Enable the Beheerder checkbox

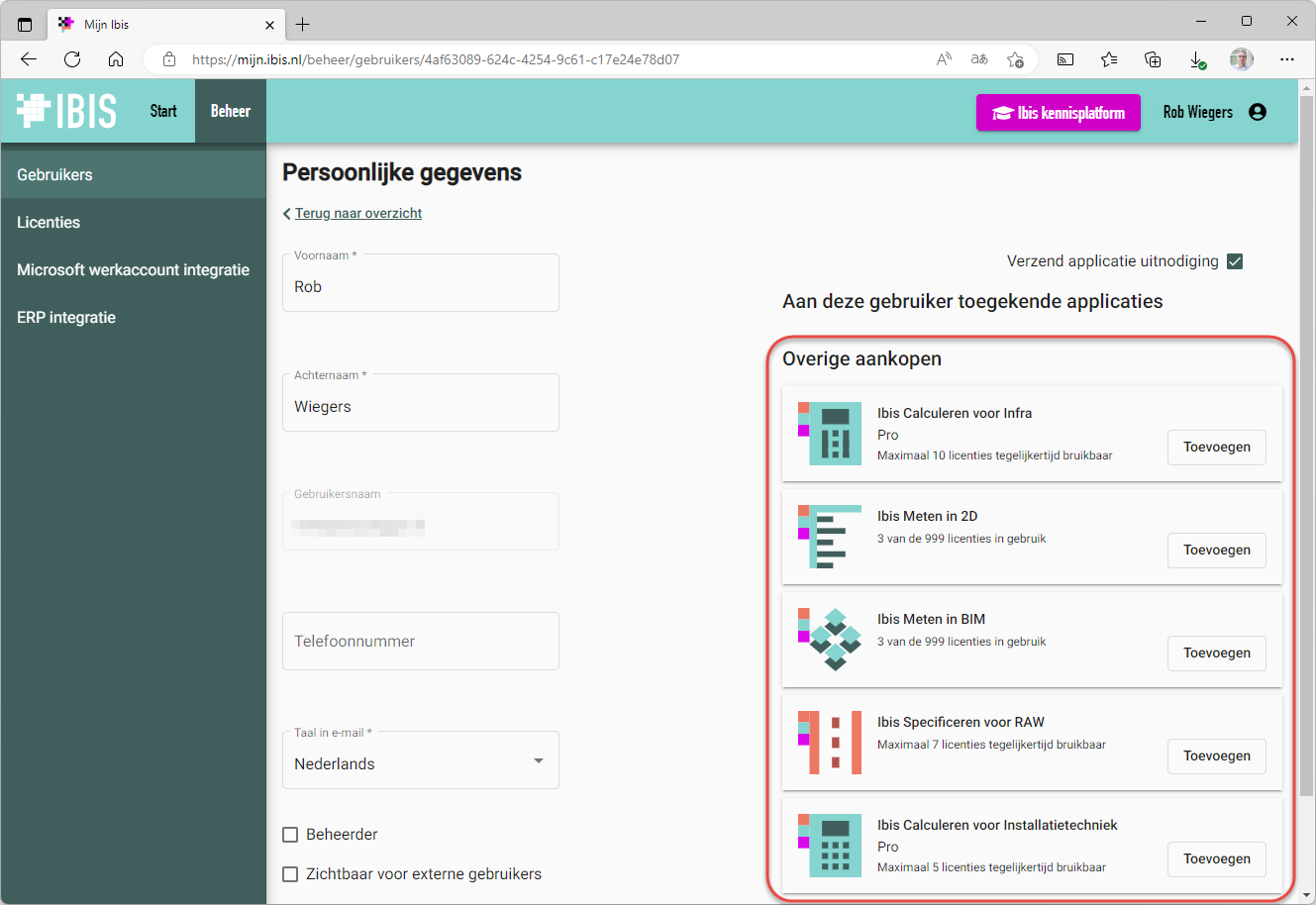pos(290,835)
